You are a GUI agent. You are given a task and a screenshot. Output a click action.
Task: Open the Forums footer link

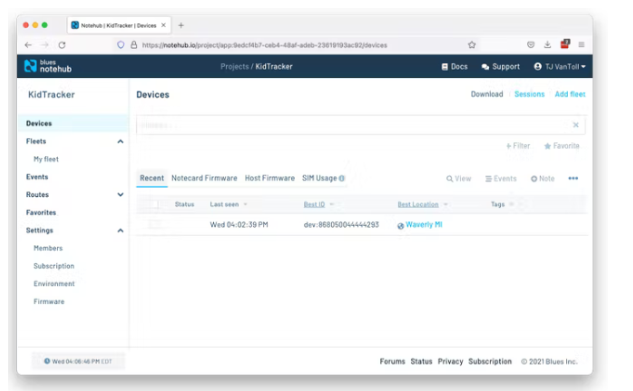(392, 361)
